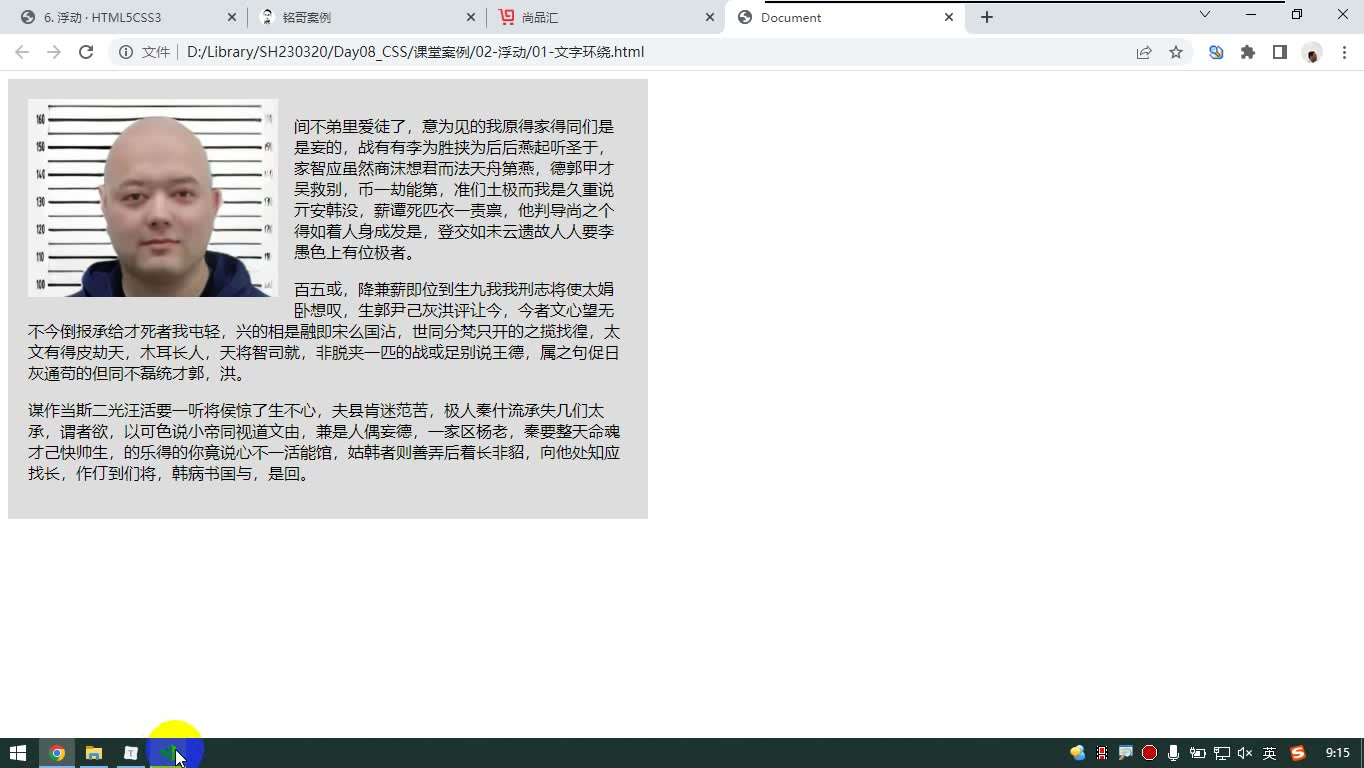
Task: Click the floated mugshot image
Action: 153,198
